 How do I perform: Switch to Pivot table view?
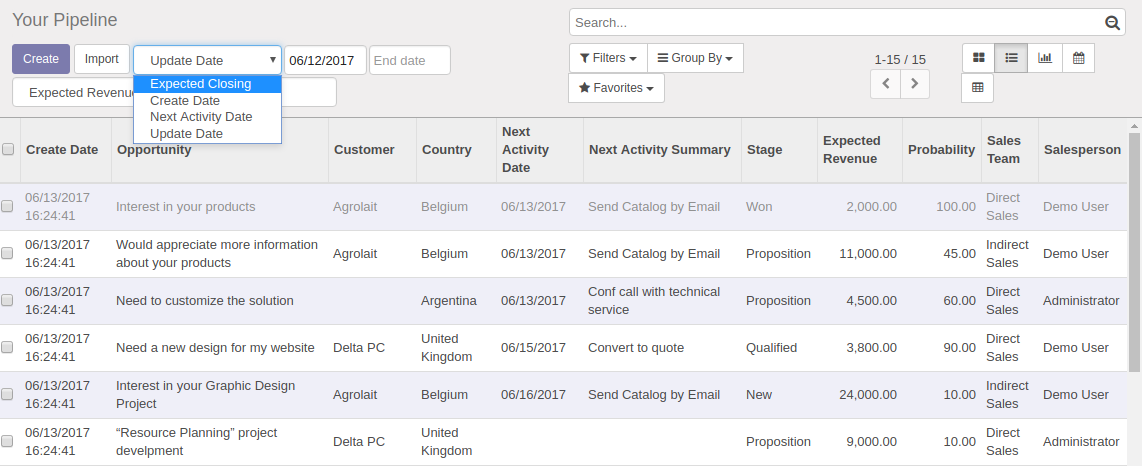978,88
